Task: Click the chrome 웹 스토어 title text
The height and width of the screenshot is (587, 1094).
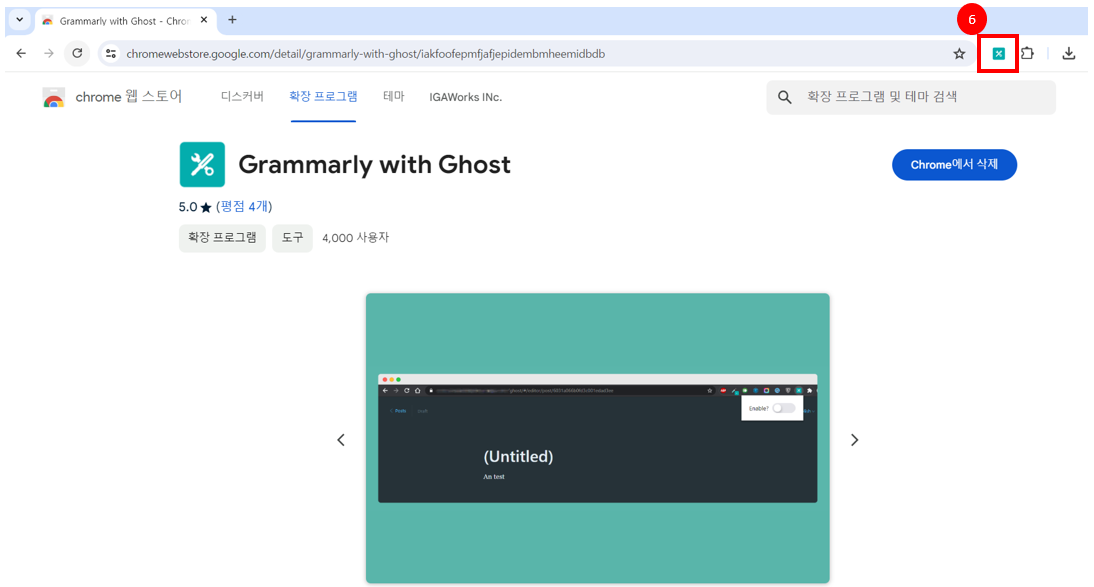Action: 129,97
